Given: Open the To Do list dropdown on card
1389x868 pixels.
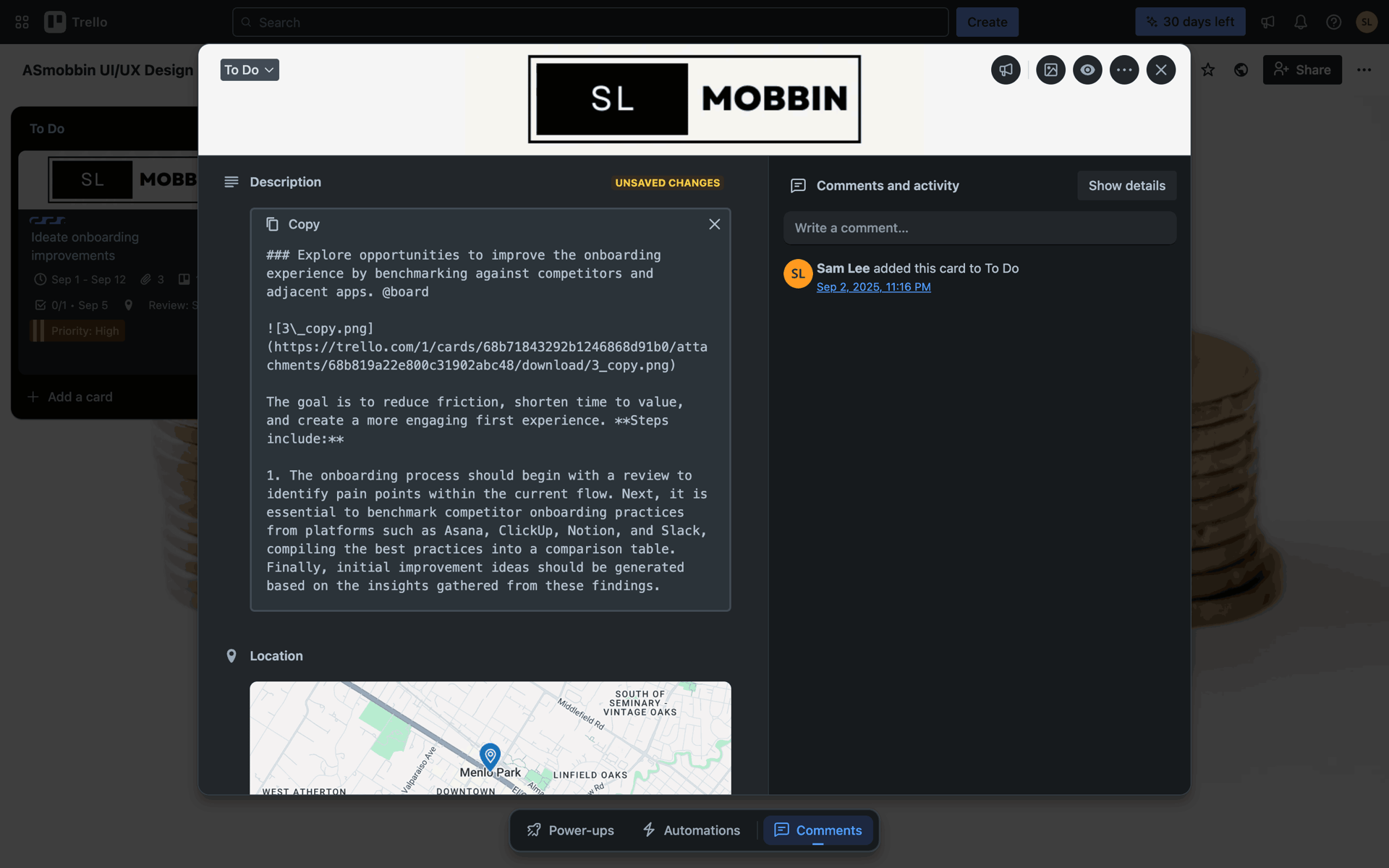Looking at the screenshot, I should 250,70.
